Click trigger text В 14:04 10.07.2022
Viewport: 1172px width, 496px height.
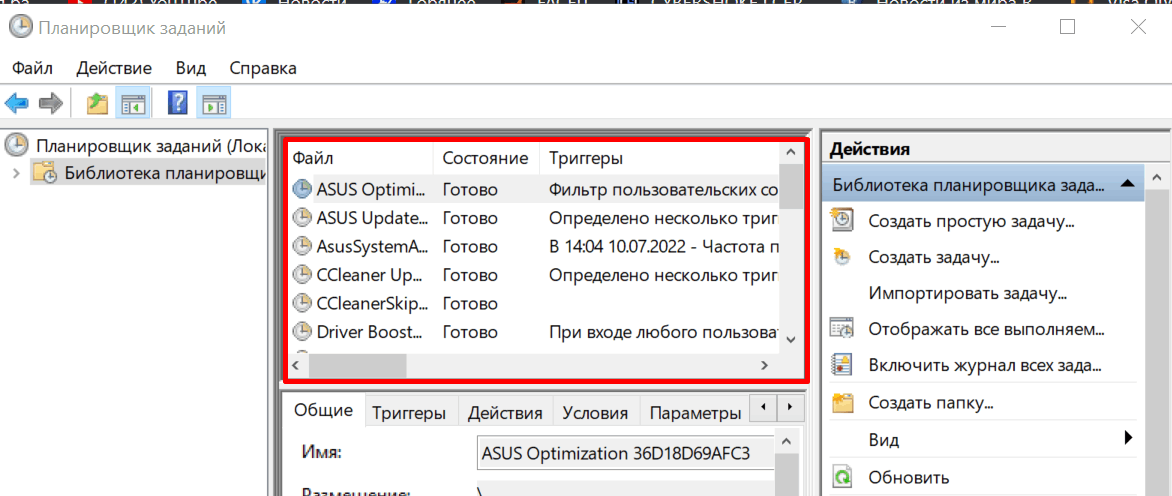pyautogui.click(x=664, y=247)
